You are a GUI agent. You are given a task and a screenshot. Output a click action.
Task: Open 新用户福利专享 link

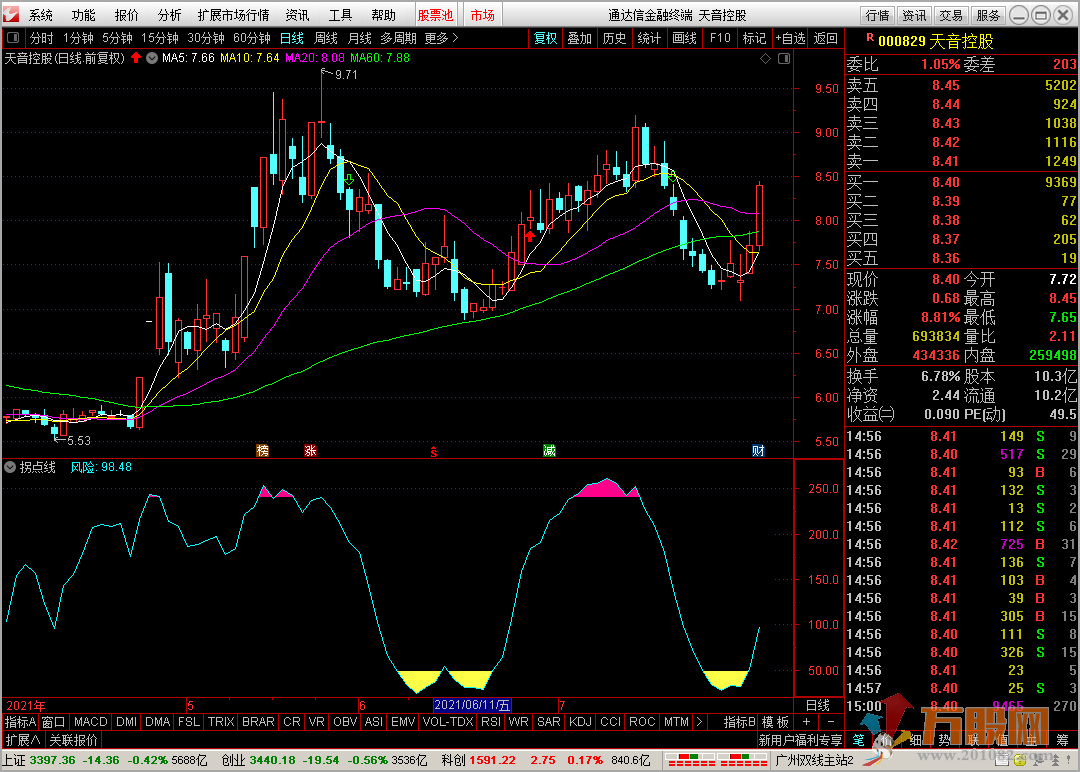click(800, 740)
